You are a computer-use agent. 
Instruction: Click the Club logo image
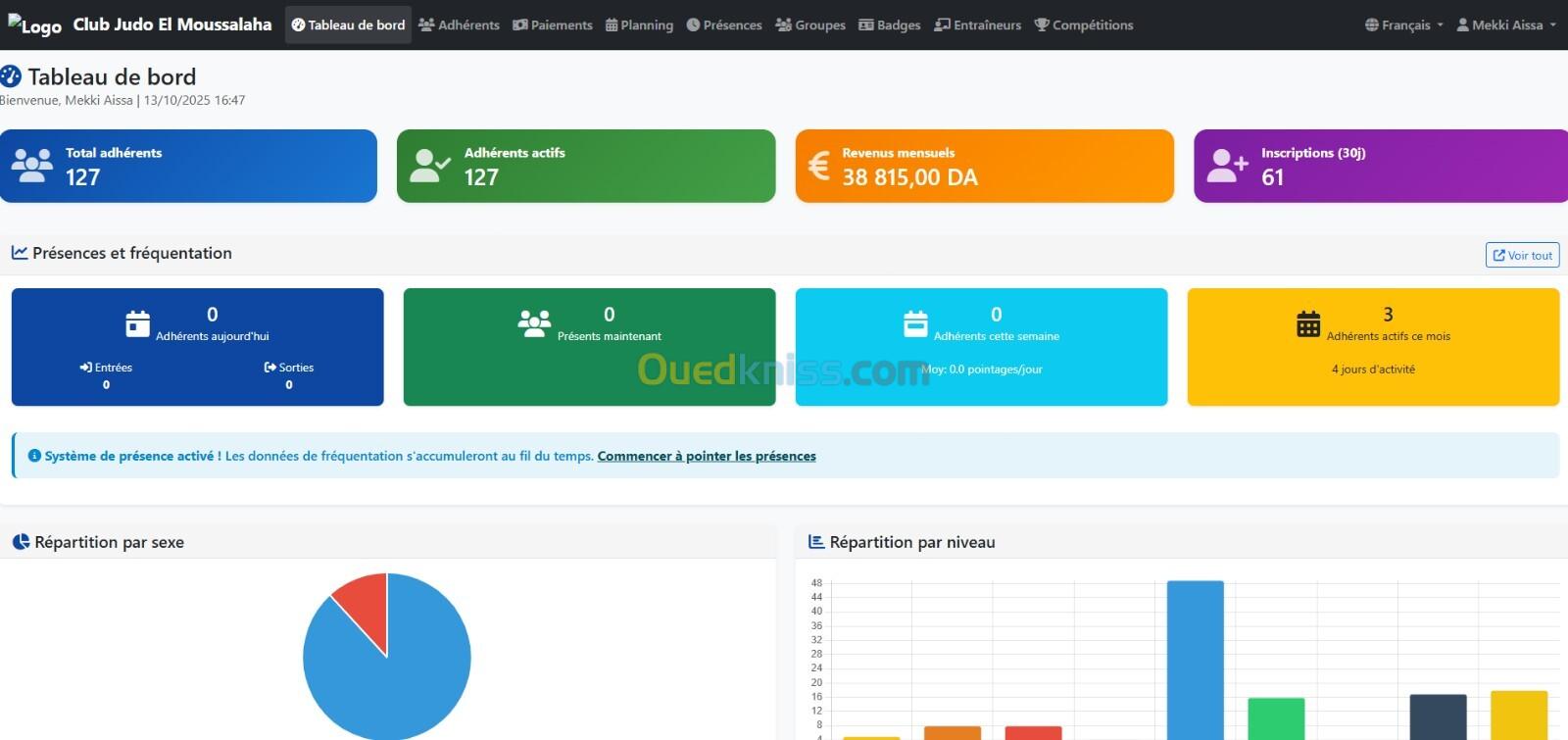tap(34, 25)
